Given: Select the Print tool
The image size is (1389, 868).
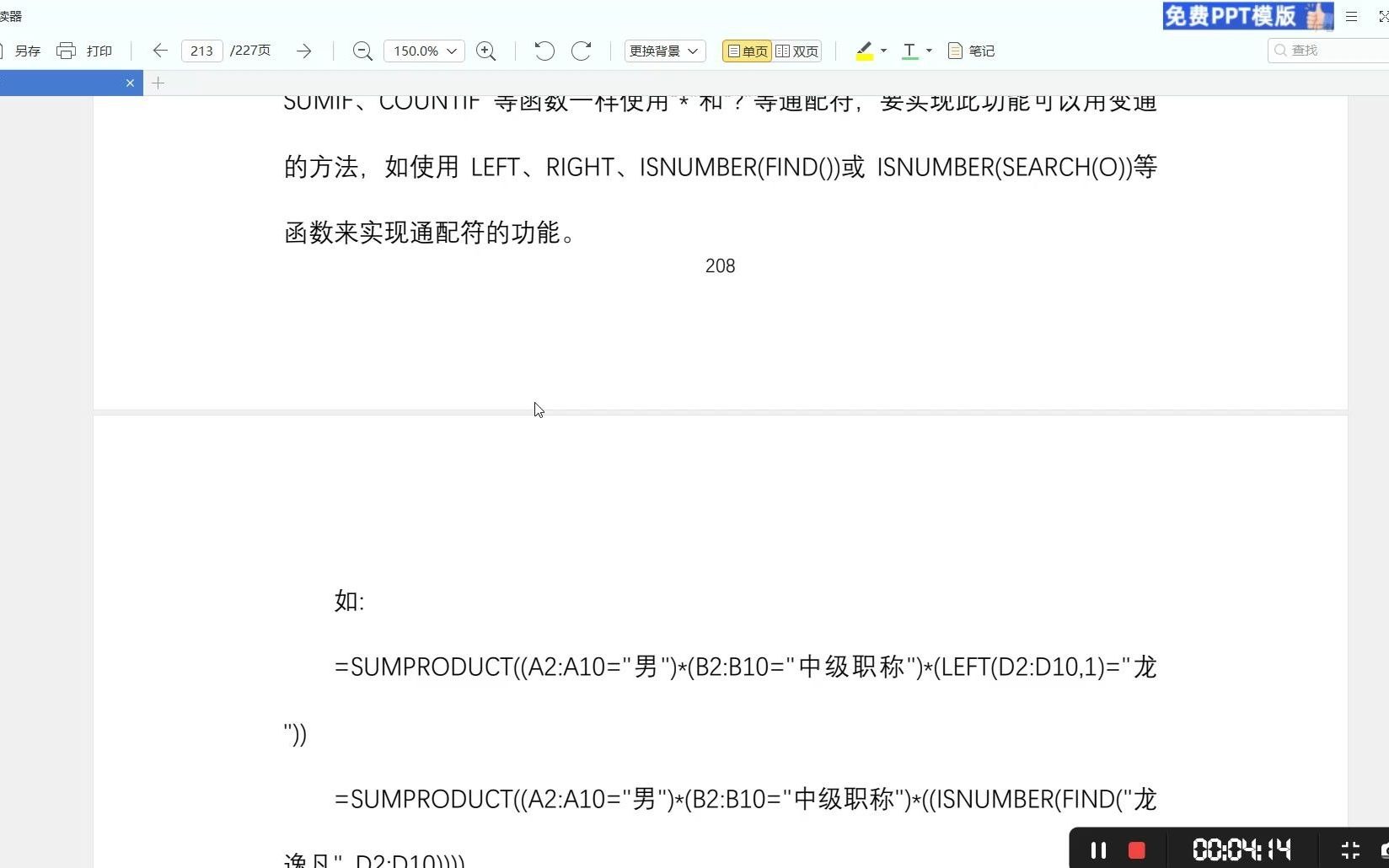Looking at the screenshot, I should [87, 51].
